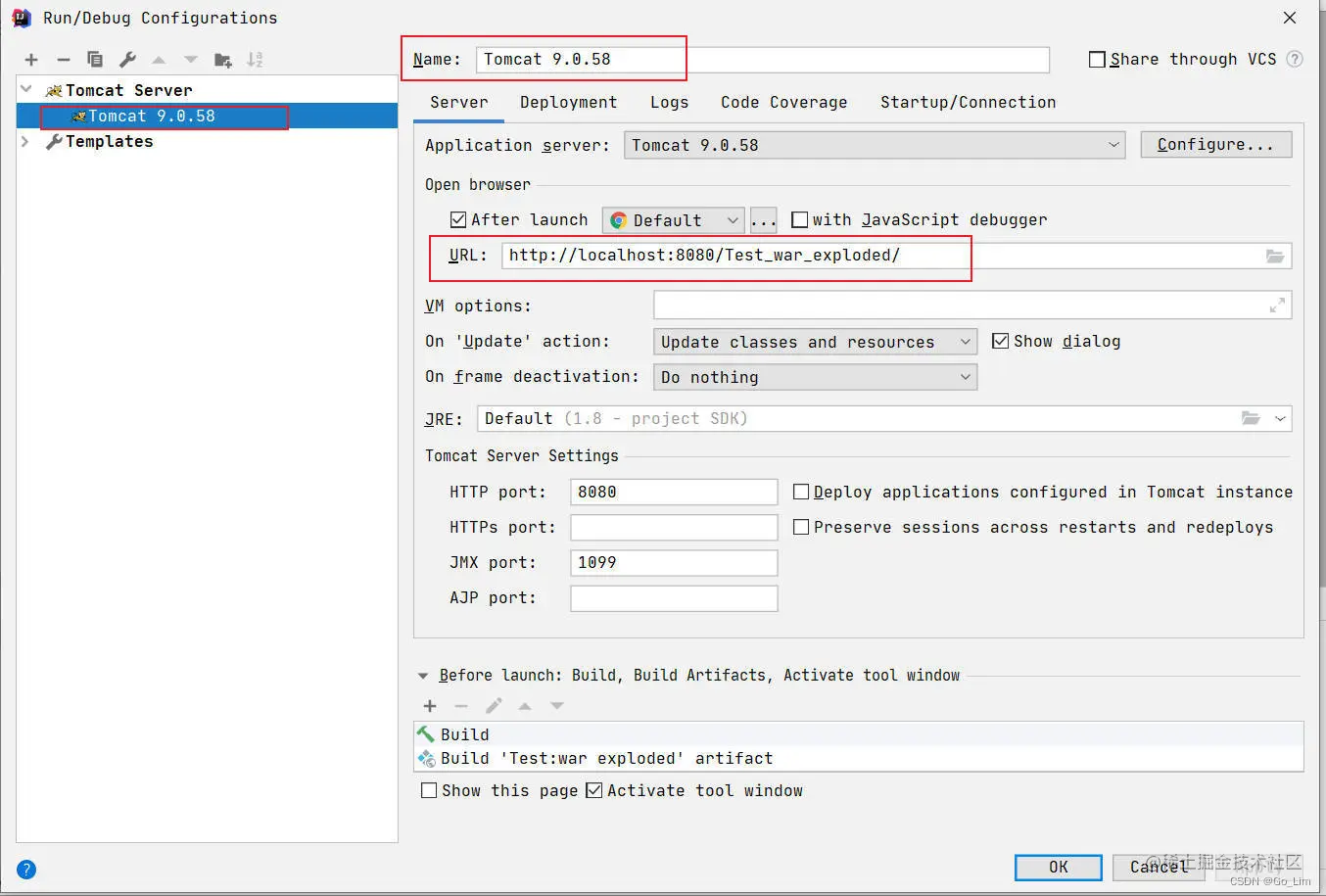
Task: Remove selected configuration with minus icon
Action: (x=64, y=60)
